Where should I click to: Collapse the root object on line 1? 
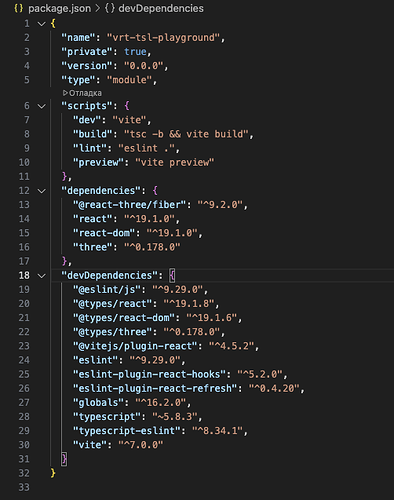click(x=42, y=24)
